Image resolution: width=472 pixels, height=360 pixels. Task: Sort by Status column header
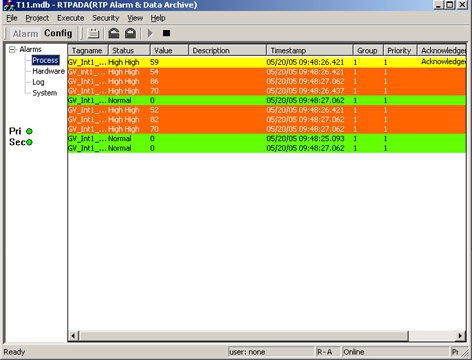pos(129,50)
